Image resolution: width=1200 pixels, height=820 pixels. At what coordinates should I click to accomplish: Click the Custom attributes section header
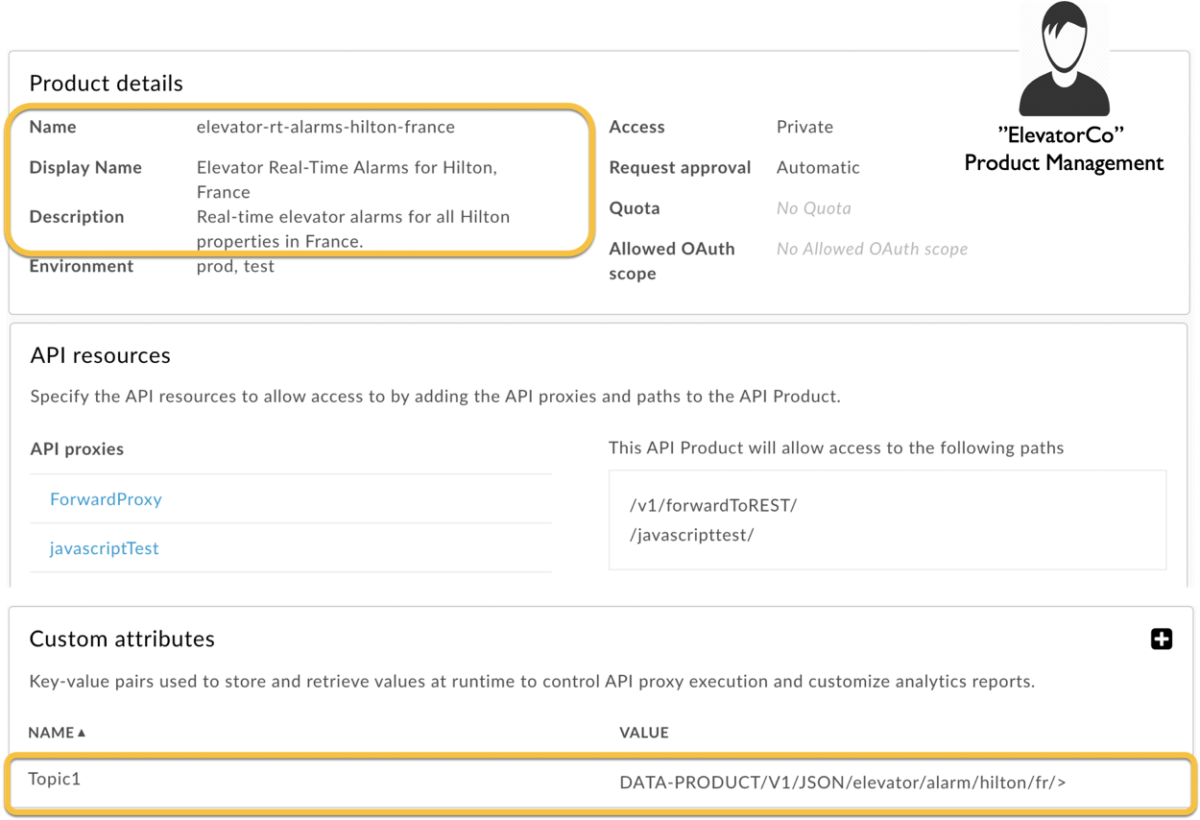[x=120, y=639]
